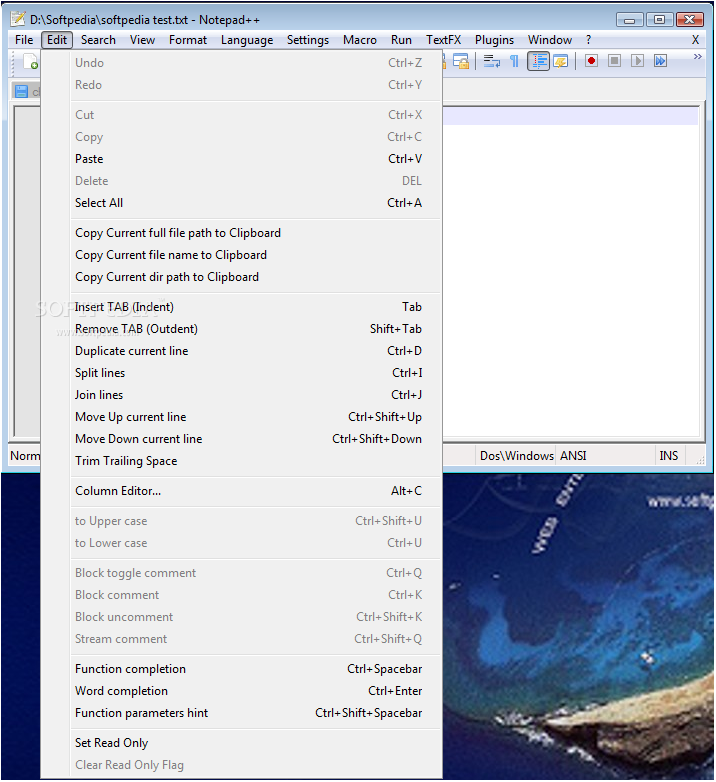The image size is (716, 782).
Task: Choose Word completion
Action: (242, 691)
